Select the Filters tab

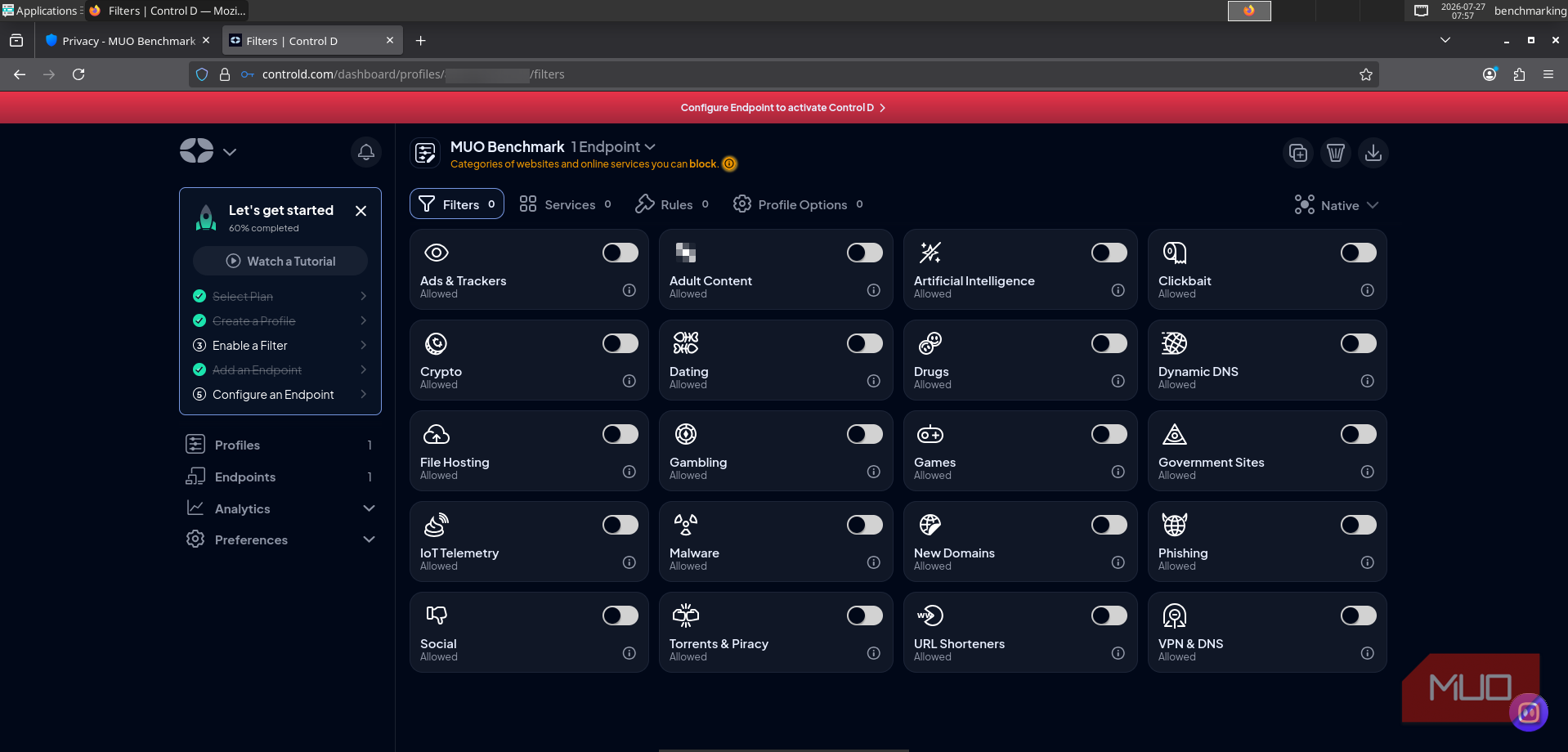click(457, 204)
